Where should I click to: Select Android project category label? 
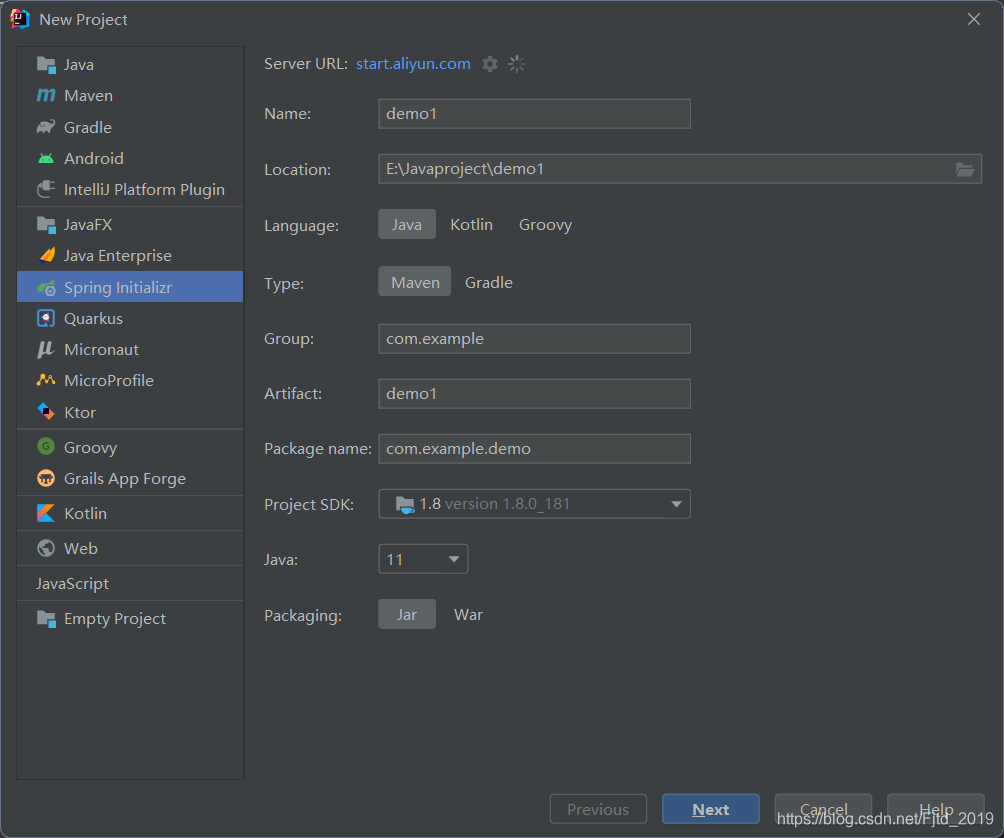click(93, 158)
